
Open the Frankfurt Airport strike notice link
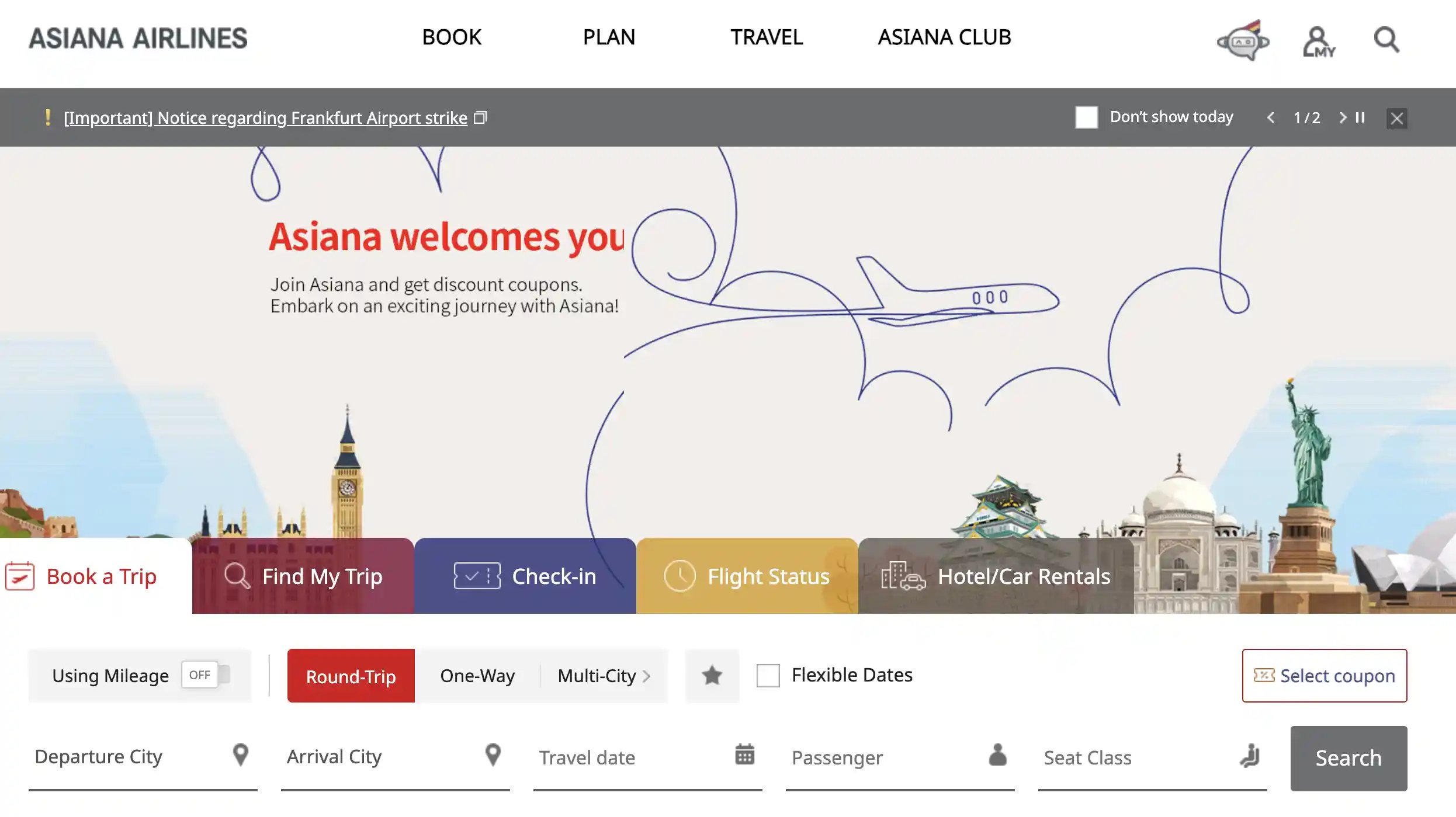tap(265, 117)
